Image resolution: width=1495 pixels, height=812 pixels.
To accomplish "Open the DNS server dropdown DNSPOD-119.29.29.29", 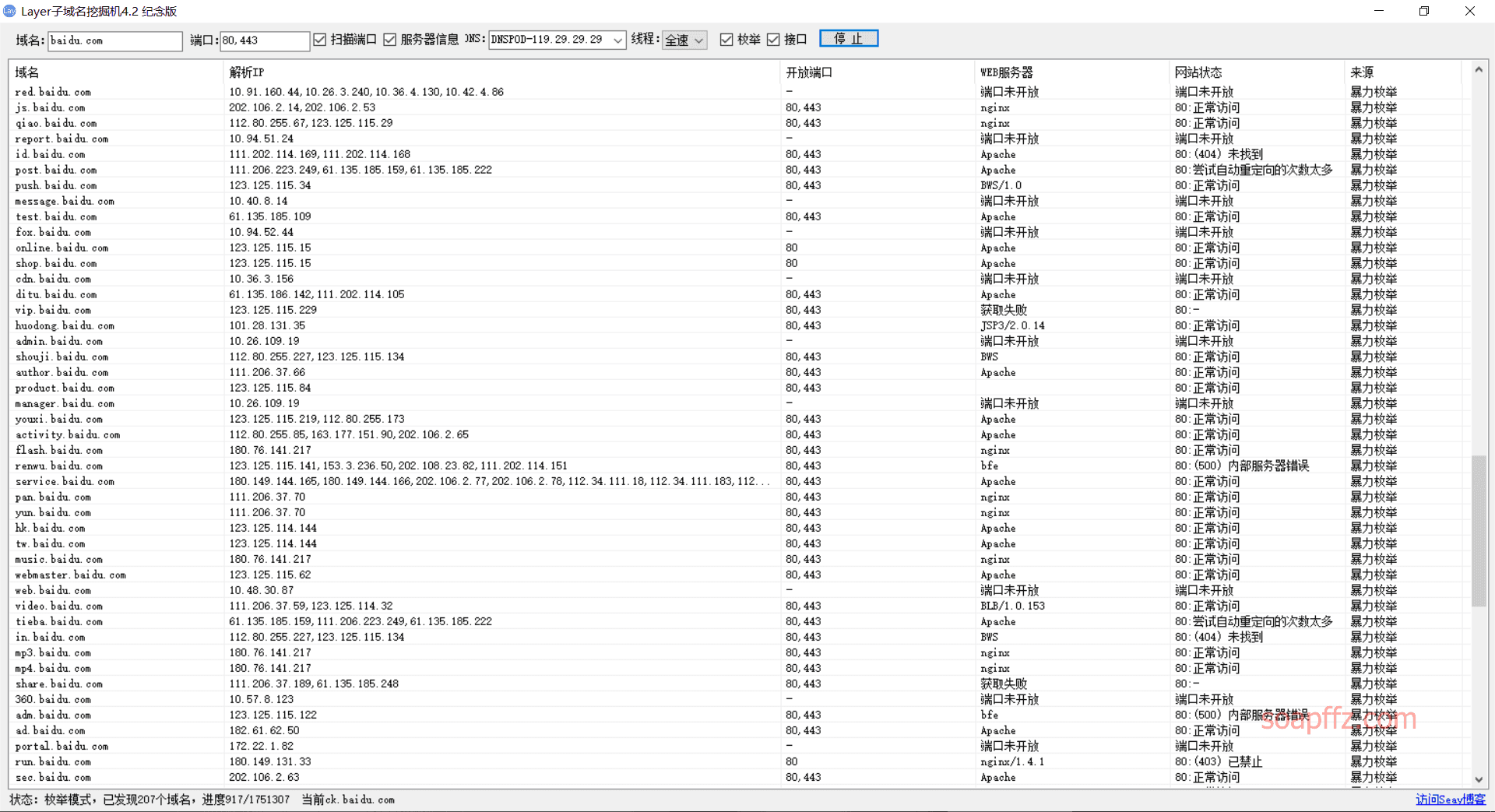I will click(558, 40).
